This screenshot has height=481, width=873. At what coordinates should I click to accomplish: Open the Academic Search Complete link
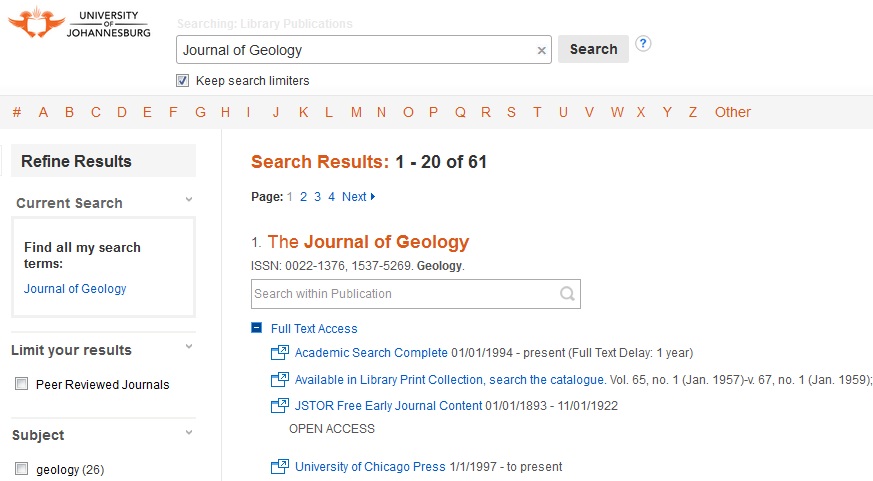click(371, 352)
